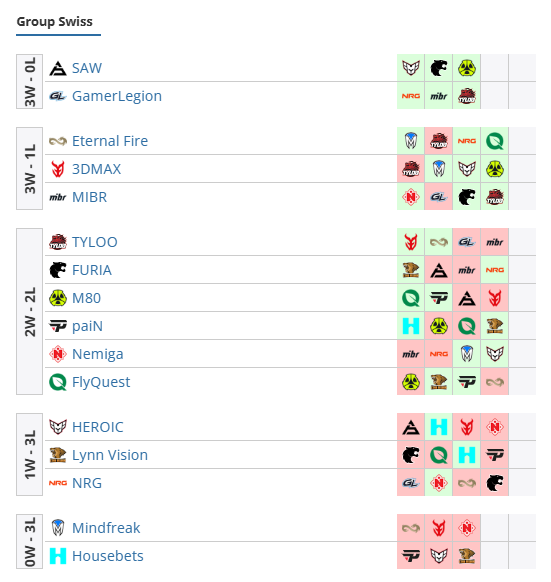Click the Housebets cyan H logo beside name
The image size is (551, 582).
tap(58, 556)
